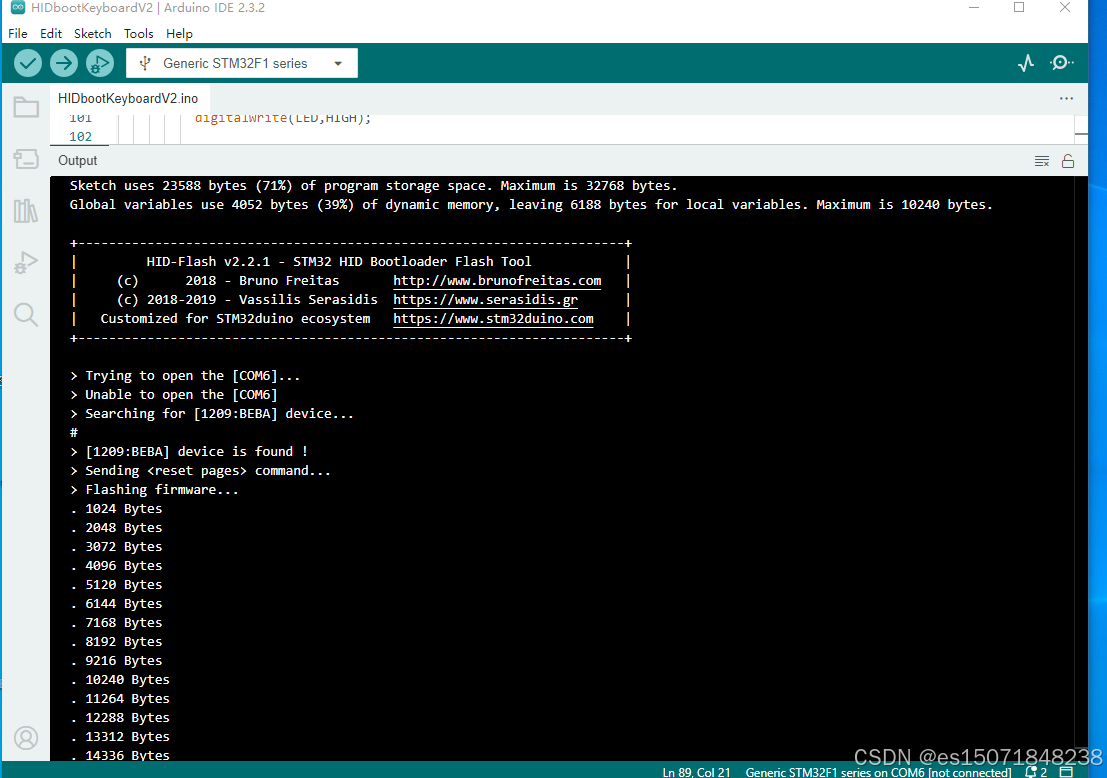Select the HIDbootKeyboardV2.ino tab
Viewport: 1107px width, 778px height.
pos(128,99)
